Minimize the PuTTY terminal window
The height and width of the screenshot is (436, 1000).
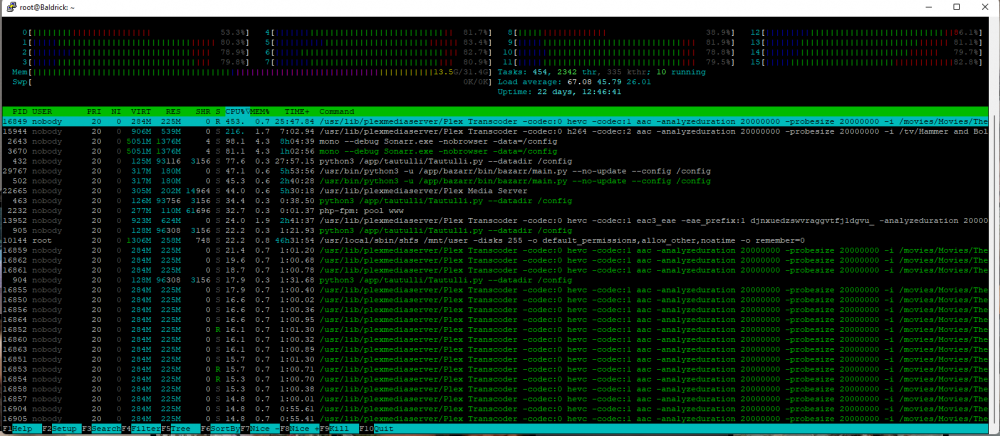[x=928, y=6]
